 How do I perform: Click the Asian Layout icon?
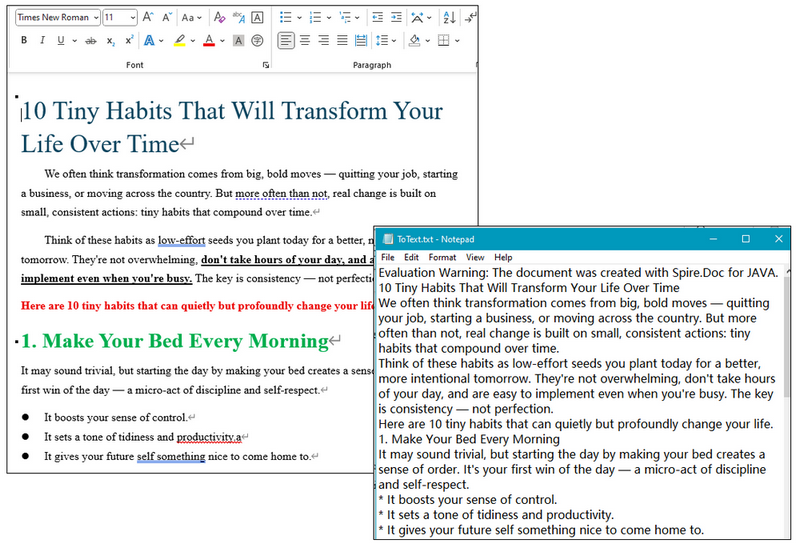(417, 17)
